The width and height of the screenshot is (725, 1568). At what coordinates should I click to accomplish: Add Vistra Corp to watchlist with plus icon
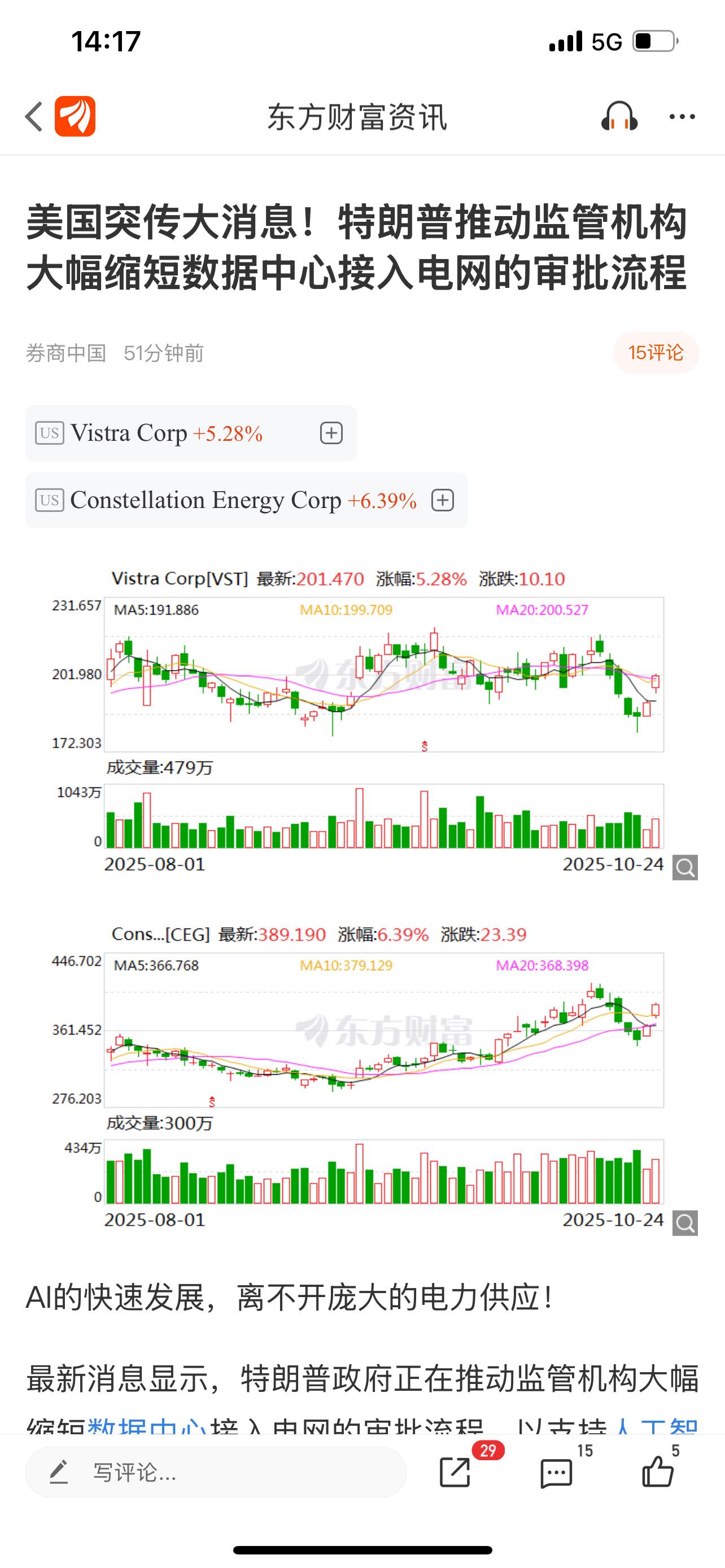click(x=331, y=433)
